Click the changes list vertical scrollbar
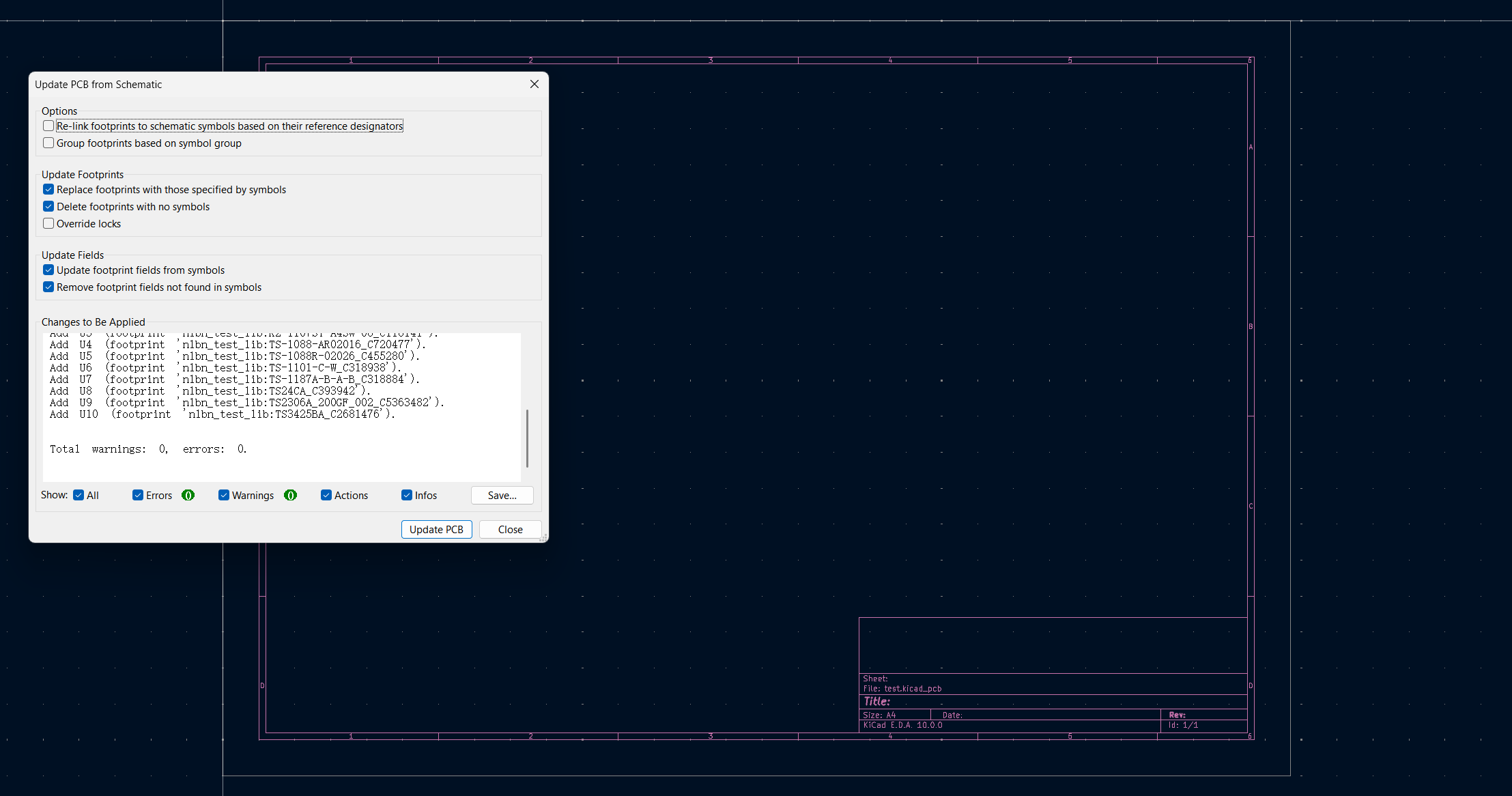The image size is (1512, 796). tap(527, 437)
